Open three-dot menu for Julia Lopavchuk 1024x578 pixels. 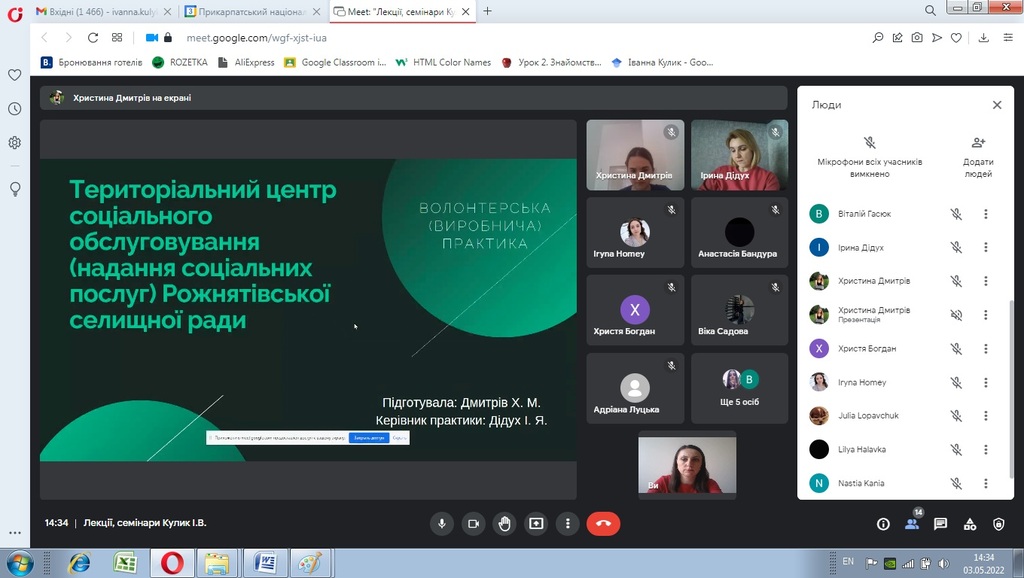pos(985,416)
